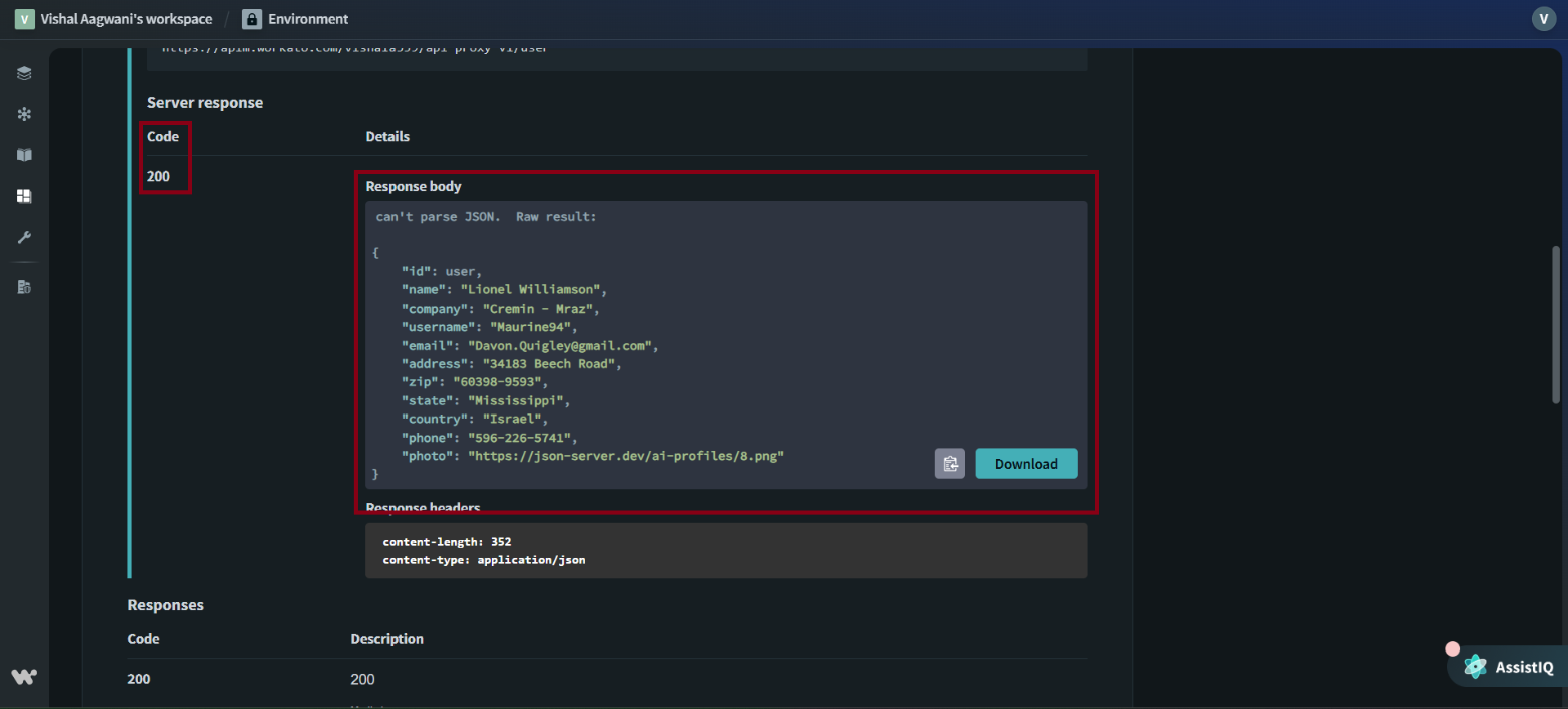Click the Environment breadcrumb label
Image resolution: width=1568 pixels, height=709 pixels.
click(x=308, y=19)
